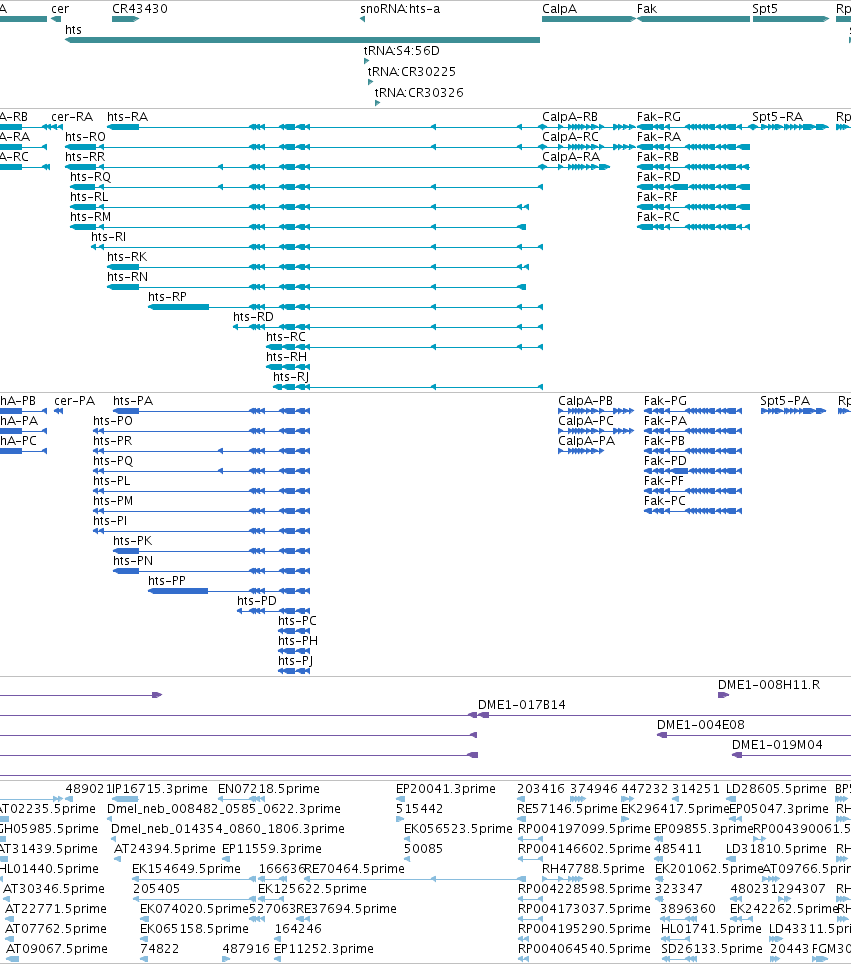Click the CalpA-RB transcript label
Image resolution: width=851 pixels, height=964 pixels.
coord(570,117)
